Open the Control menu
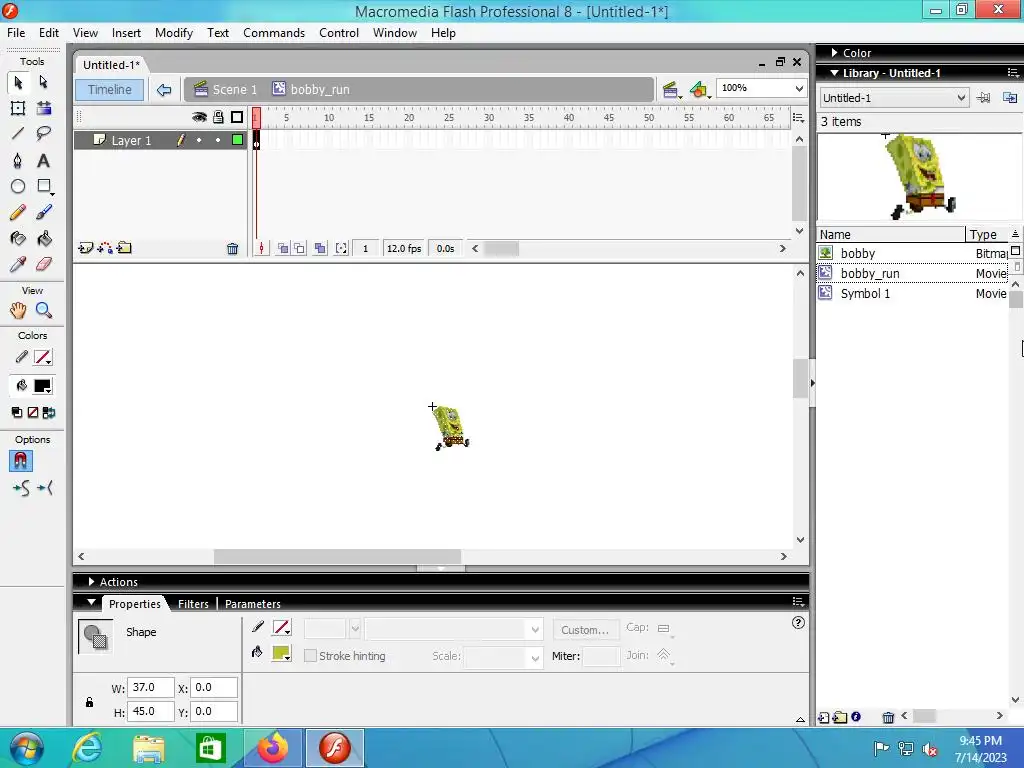1024x768 pixels. pyautogui.click(x=339, y=33)
